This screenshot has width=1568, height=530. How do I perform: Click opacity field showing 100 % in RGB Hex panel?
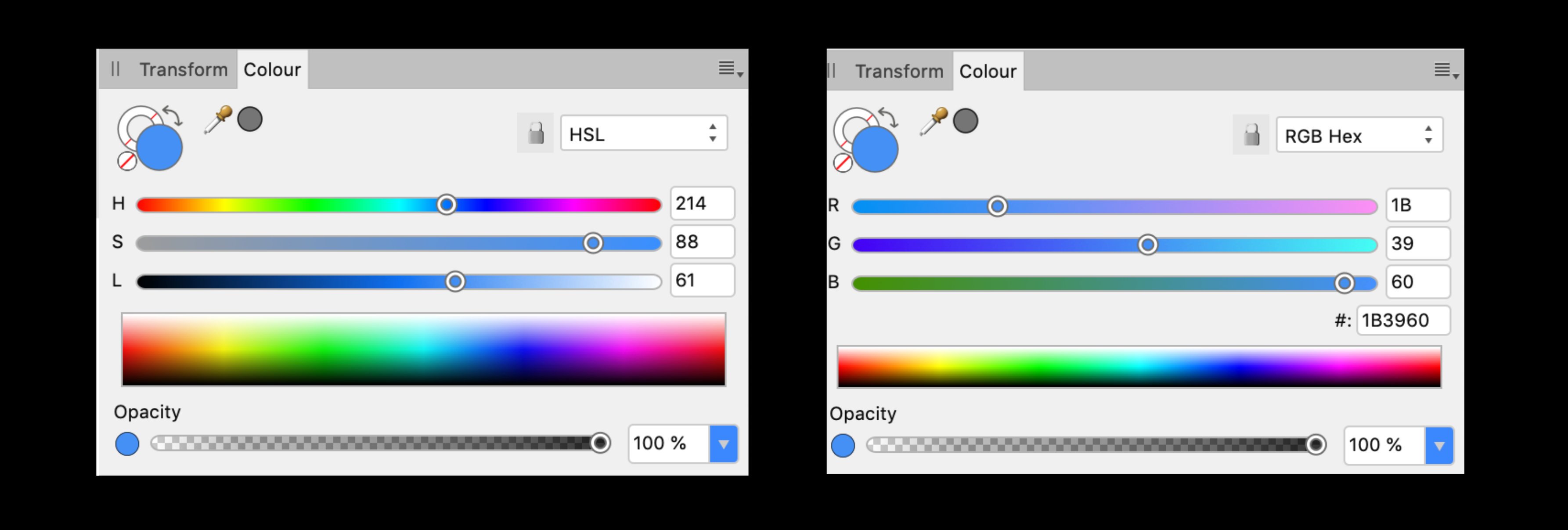pyautogui.click(x=1385, y=445)
